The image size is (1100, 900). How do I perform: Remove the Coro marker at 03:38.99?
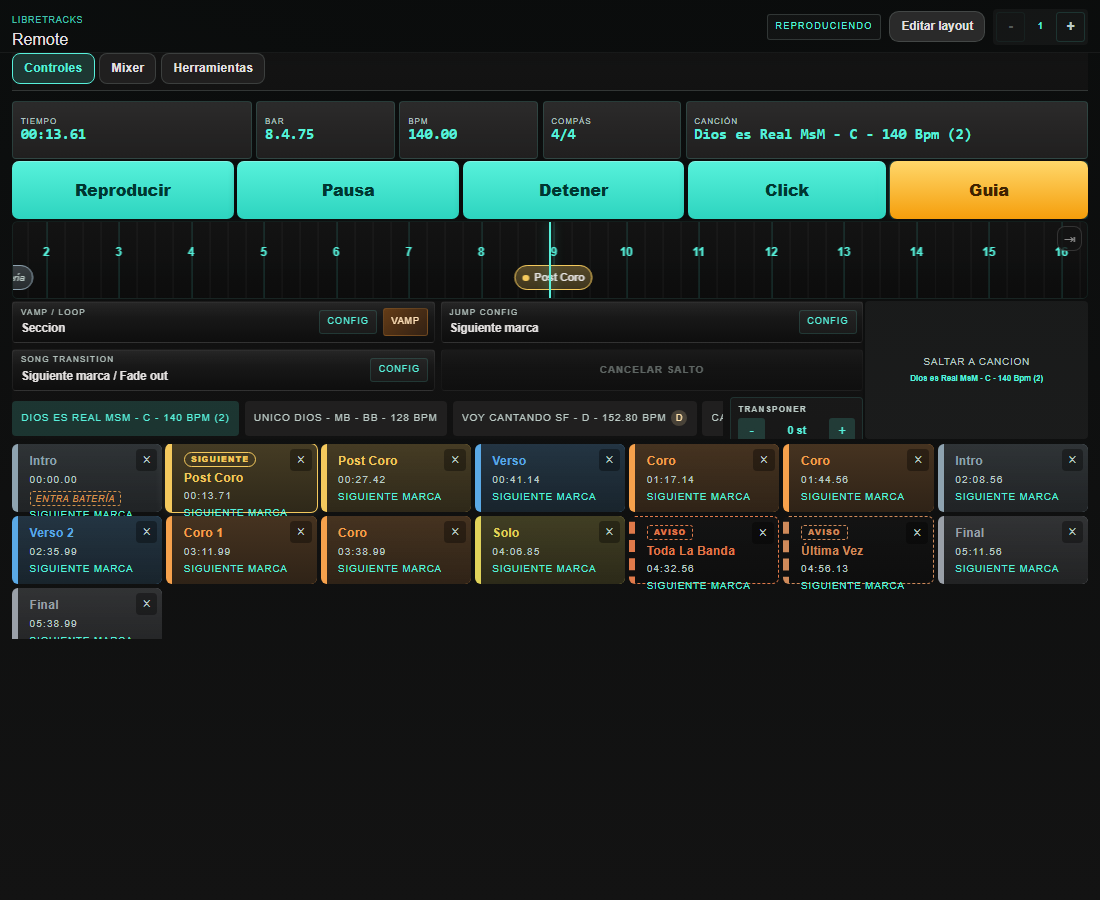click(455, 532)
